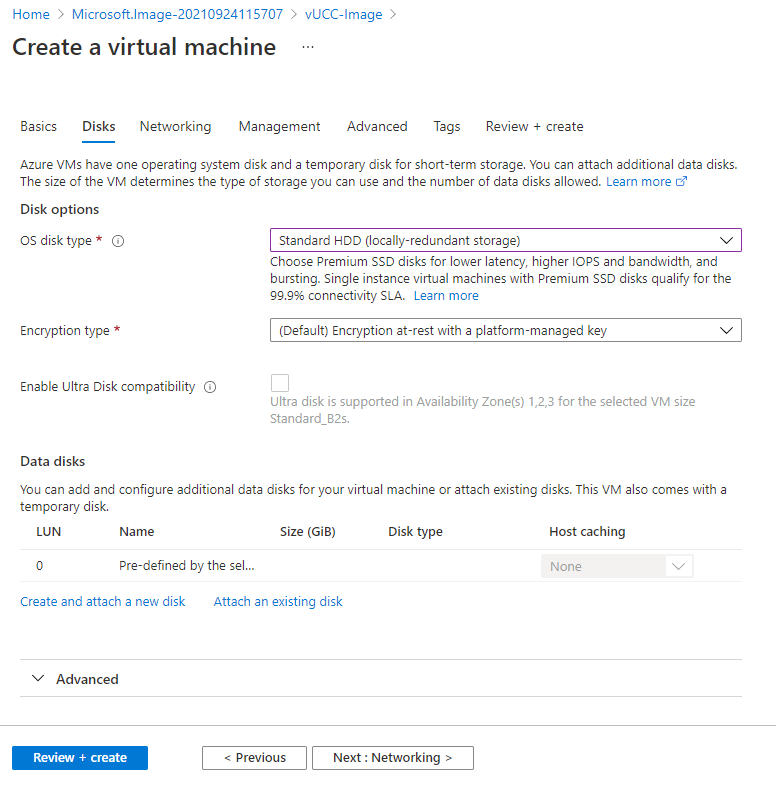This screenshot has width=776, height=788.
Task: Navigate to Home in the breadcrumb
Action: point(31,14)
